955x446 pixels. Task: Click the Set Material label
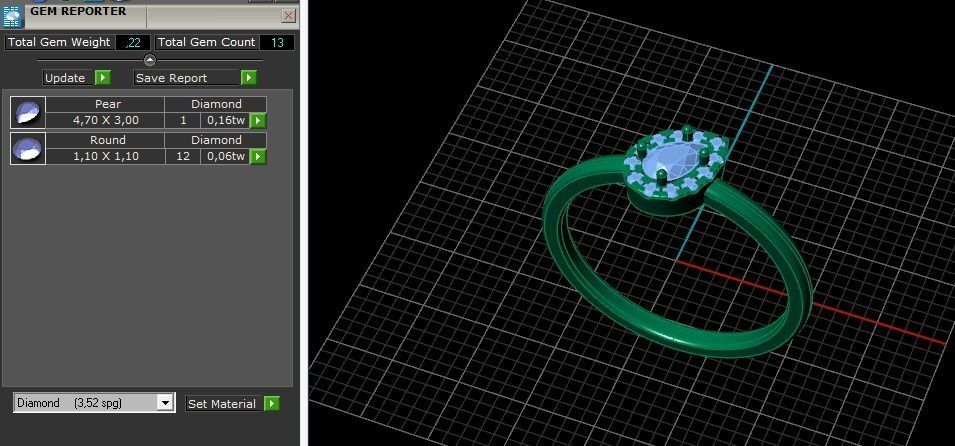224,403
